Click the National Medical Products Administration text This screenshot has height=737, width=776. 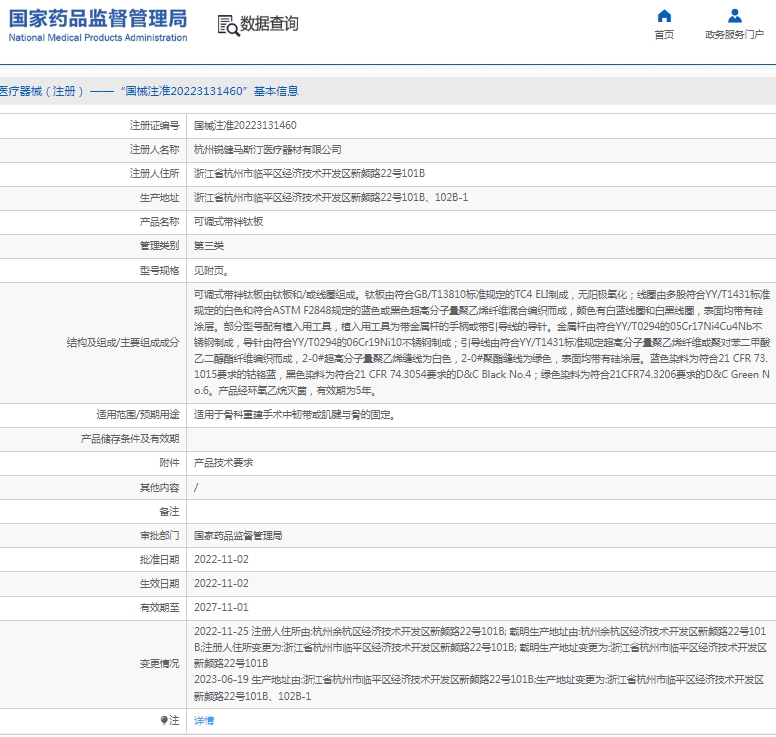tap(98, 38)
